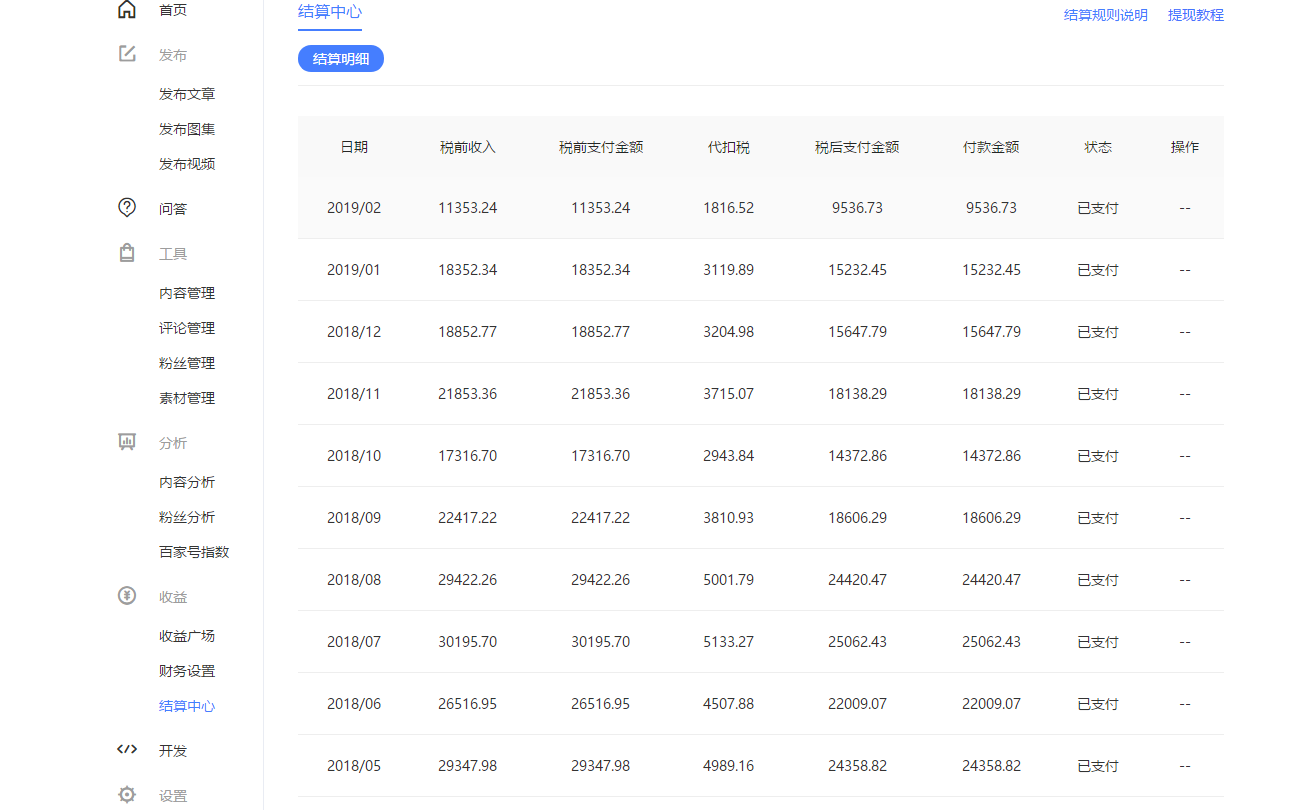This screenshot has height=810, width=1308.
Task: Open the 结算规则说明 link
Action: (1106, 15)
